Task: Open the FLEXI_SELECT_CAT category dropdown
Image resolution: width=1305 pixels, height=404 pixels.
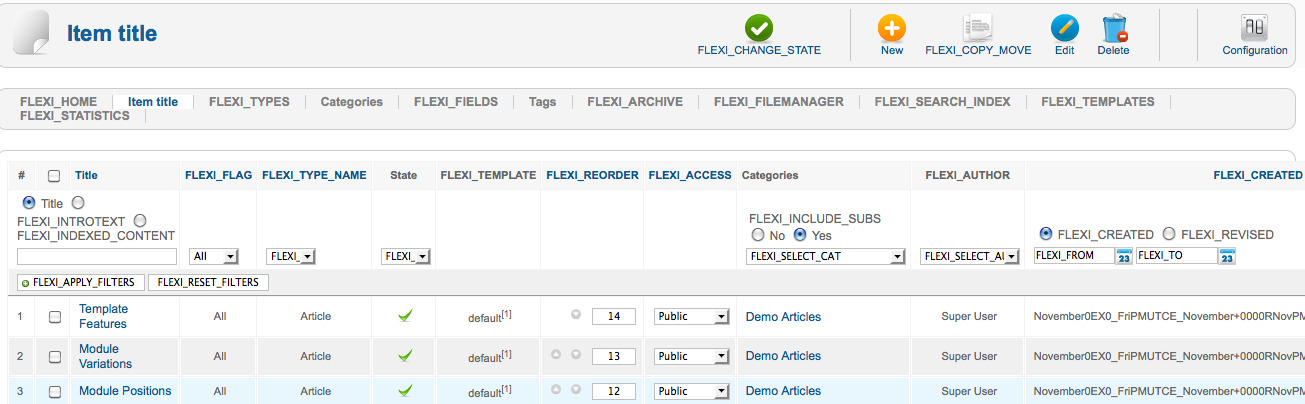Action: (826, 256)
